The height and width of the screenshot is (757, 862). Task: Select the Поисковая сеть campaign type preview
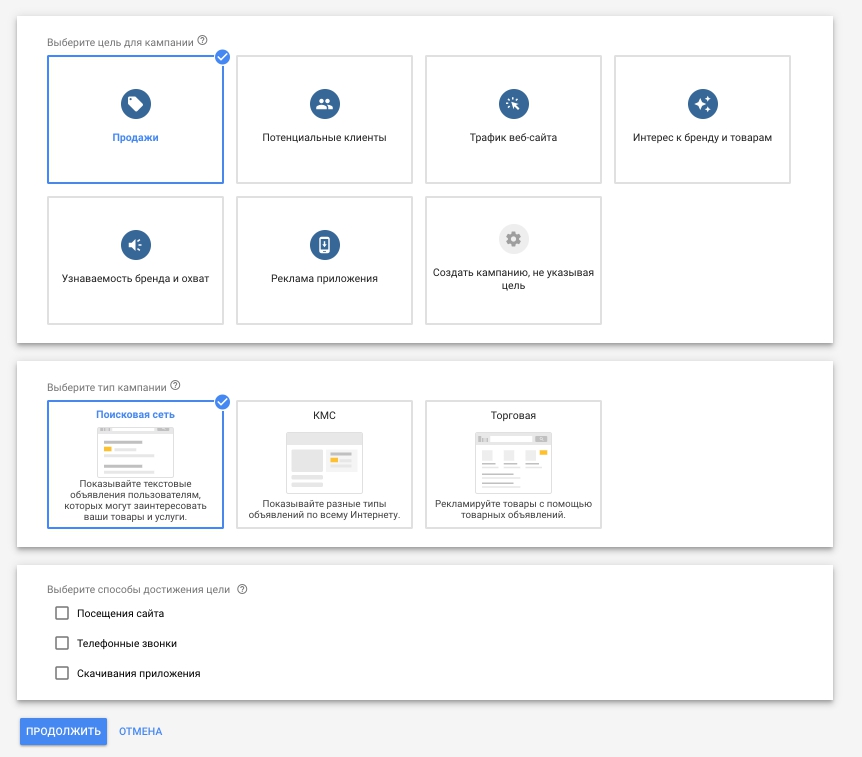coord(135,451)
